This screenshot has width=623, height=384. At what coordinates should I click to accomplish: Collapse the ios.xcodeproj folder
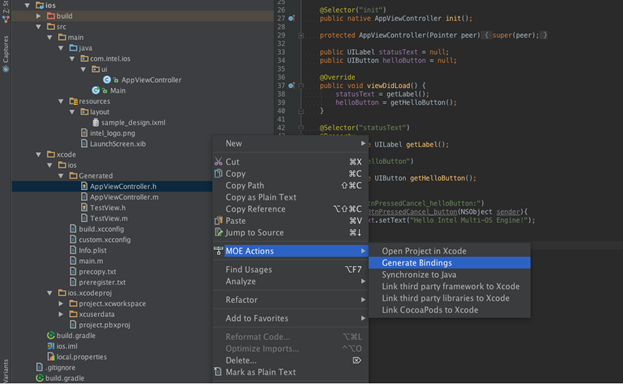tap(50, 293)
